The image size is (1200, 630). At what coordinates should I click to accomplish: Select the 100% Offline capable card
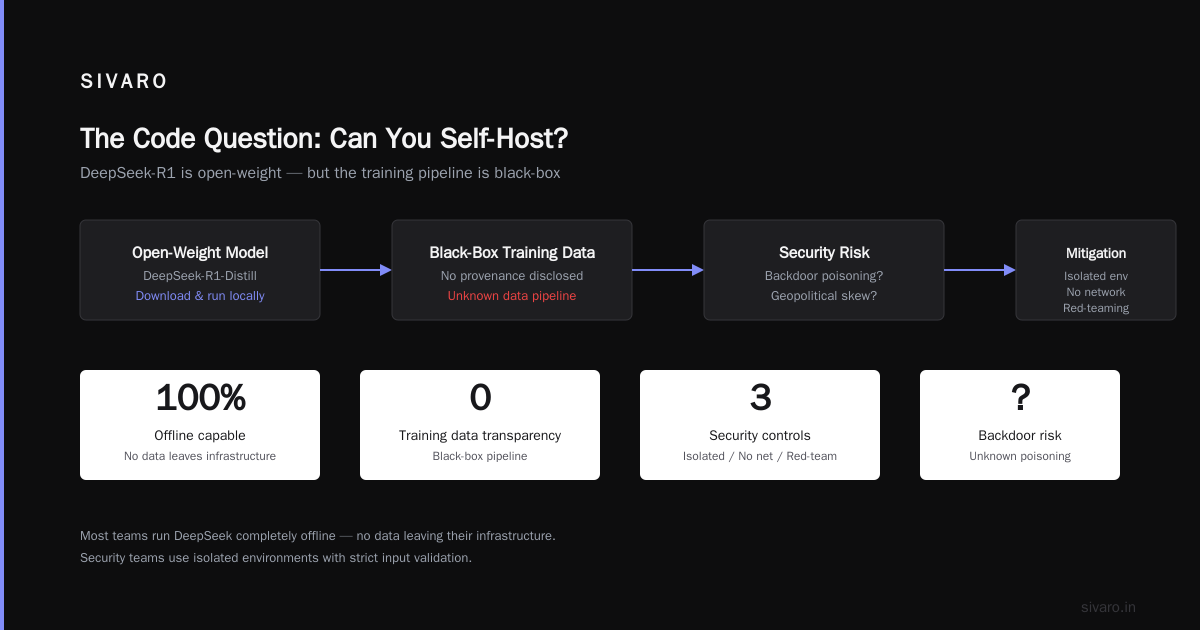coord(200,425)
